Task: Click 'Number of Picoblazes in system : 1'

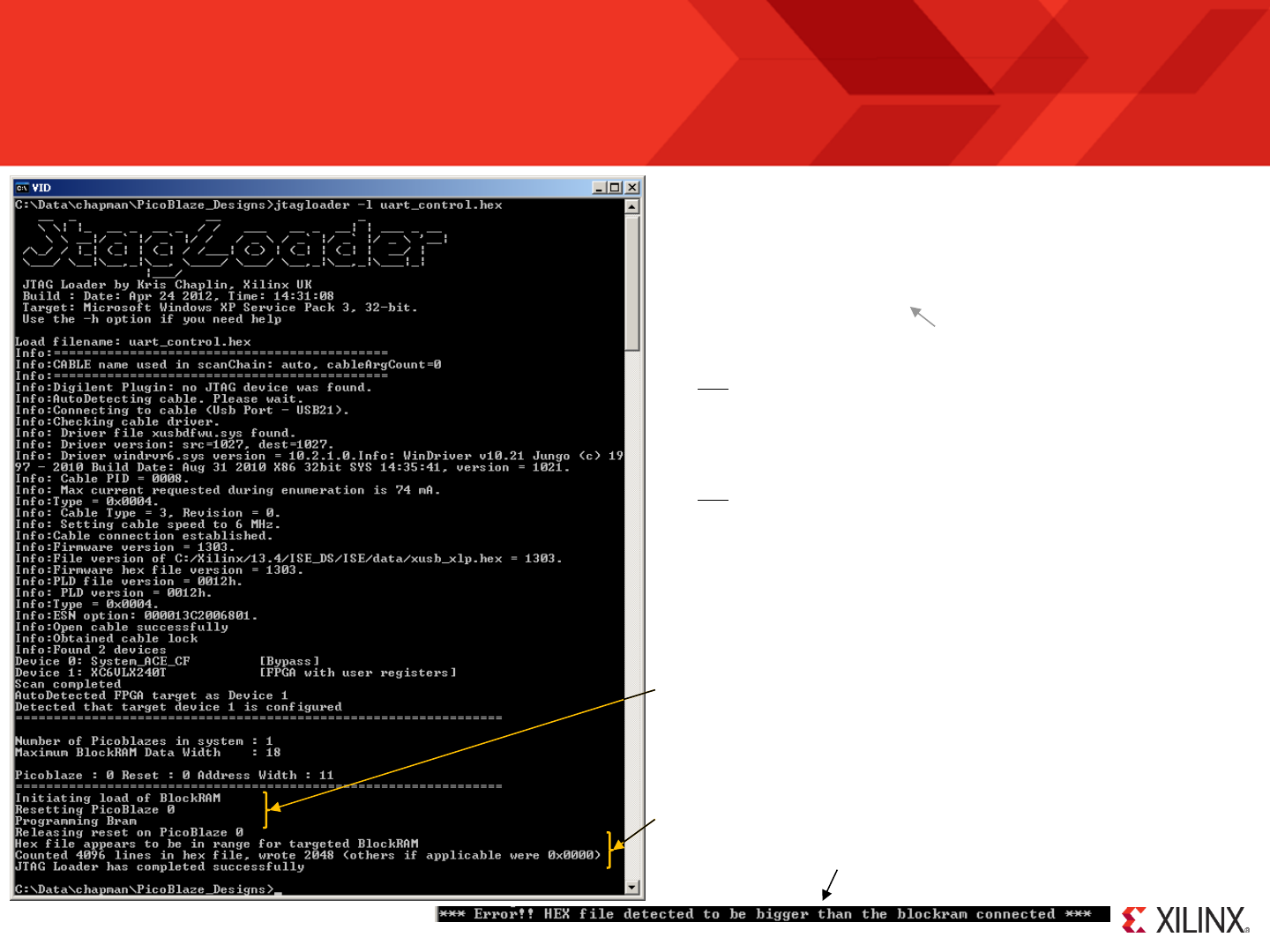Action: tap(145, 741)
